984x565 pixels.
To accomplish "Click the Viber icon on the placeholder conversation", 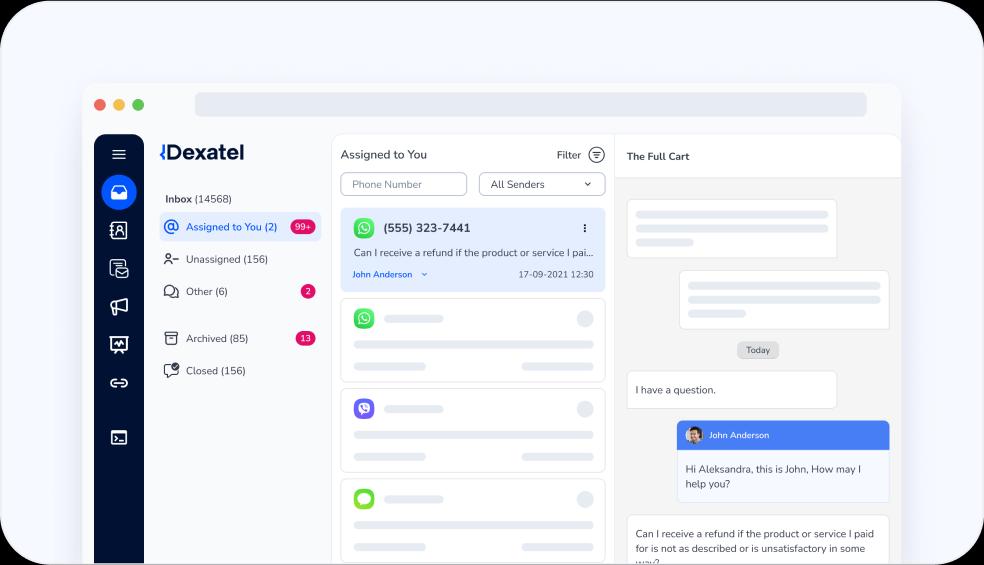I will (364, 409).
